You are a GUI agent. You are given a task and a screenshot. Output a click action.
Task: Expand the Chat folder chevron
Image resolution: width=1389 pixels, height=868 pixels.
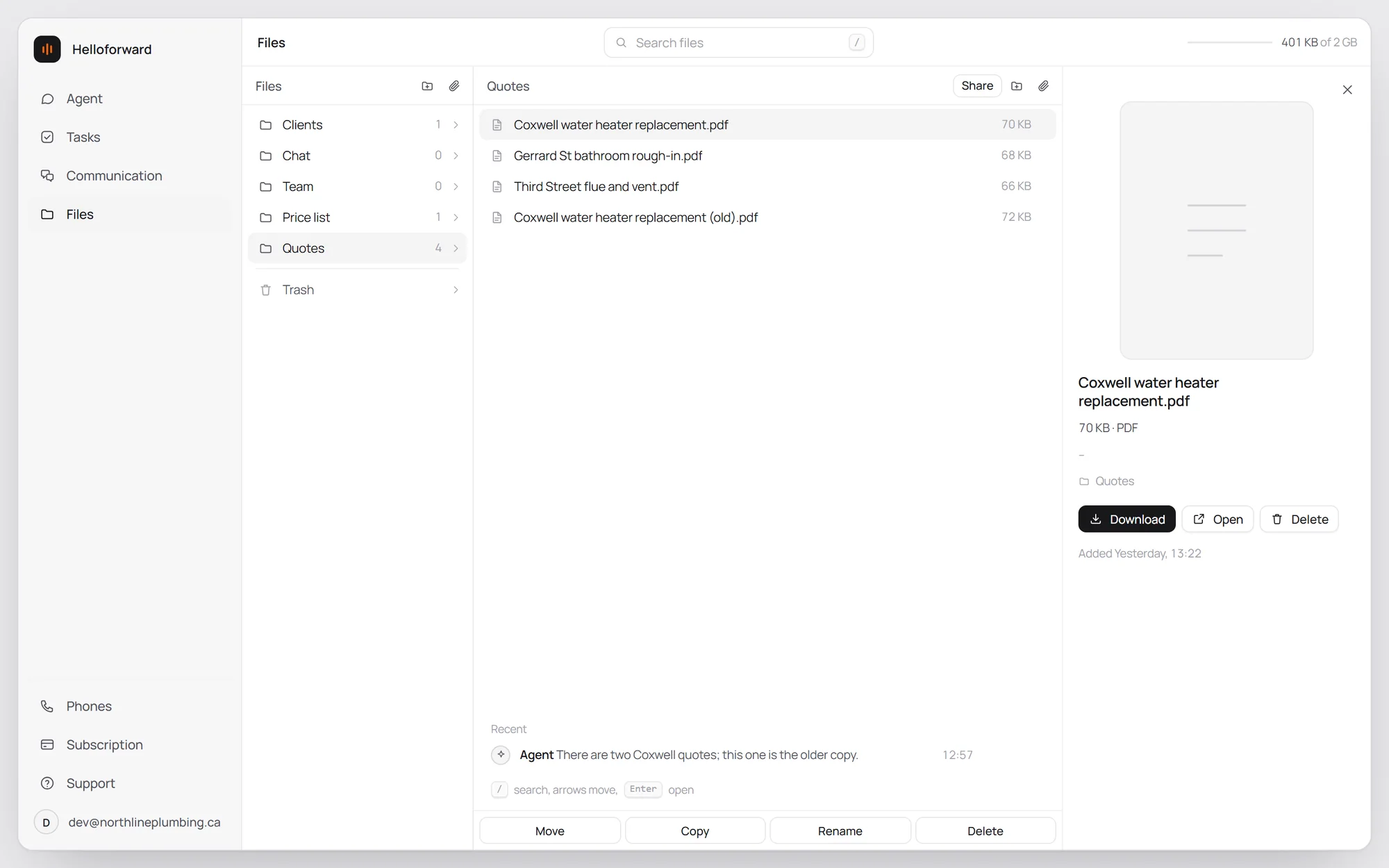pos(456,156)
